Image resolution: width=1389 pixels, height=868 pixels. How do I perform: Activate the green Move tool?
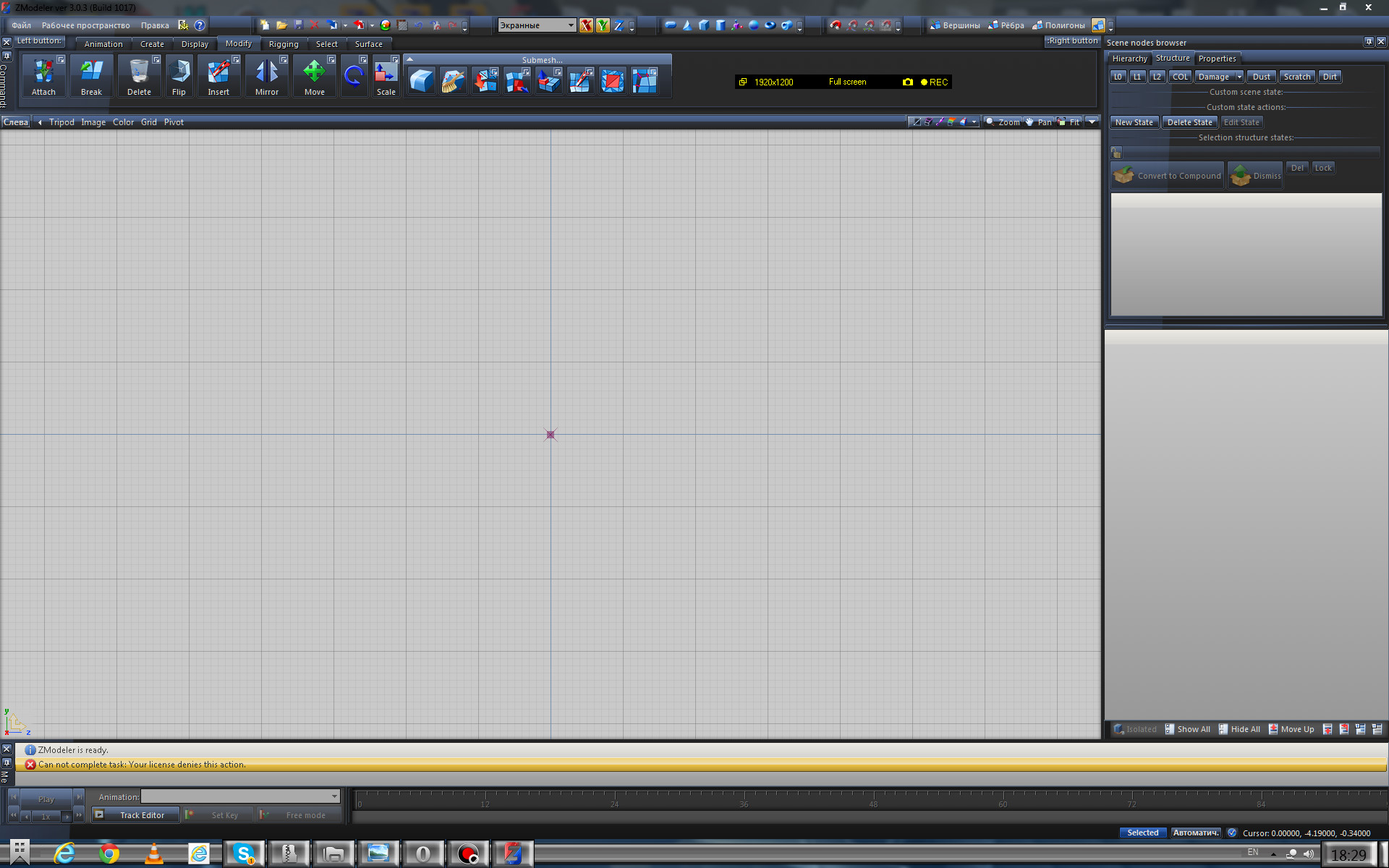314,76
